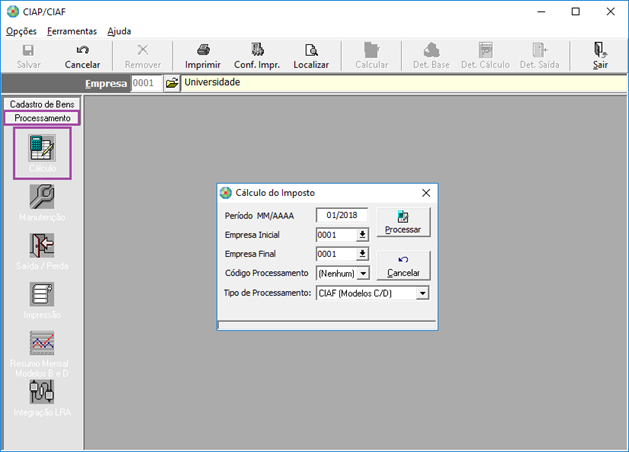Click the progress bar in dialog
The width and height of the screenshot is (629, 452).
(x=327, y=325)
